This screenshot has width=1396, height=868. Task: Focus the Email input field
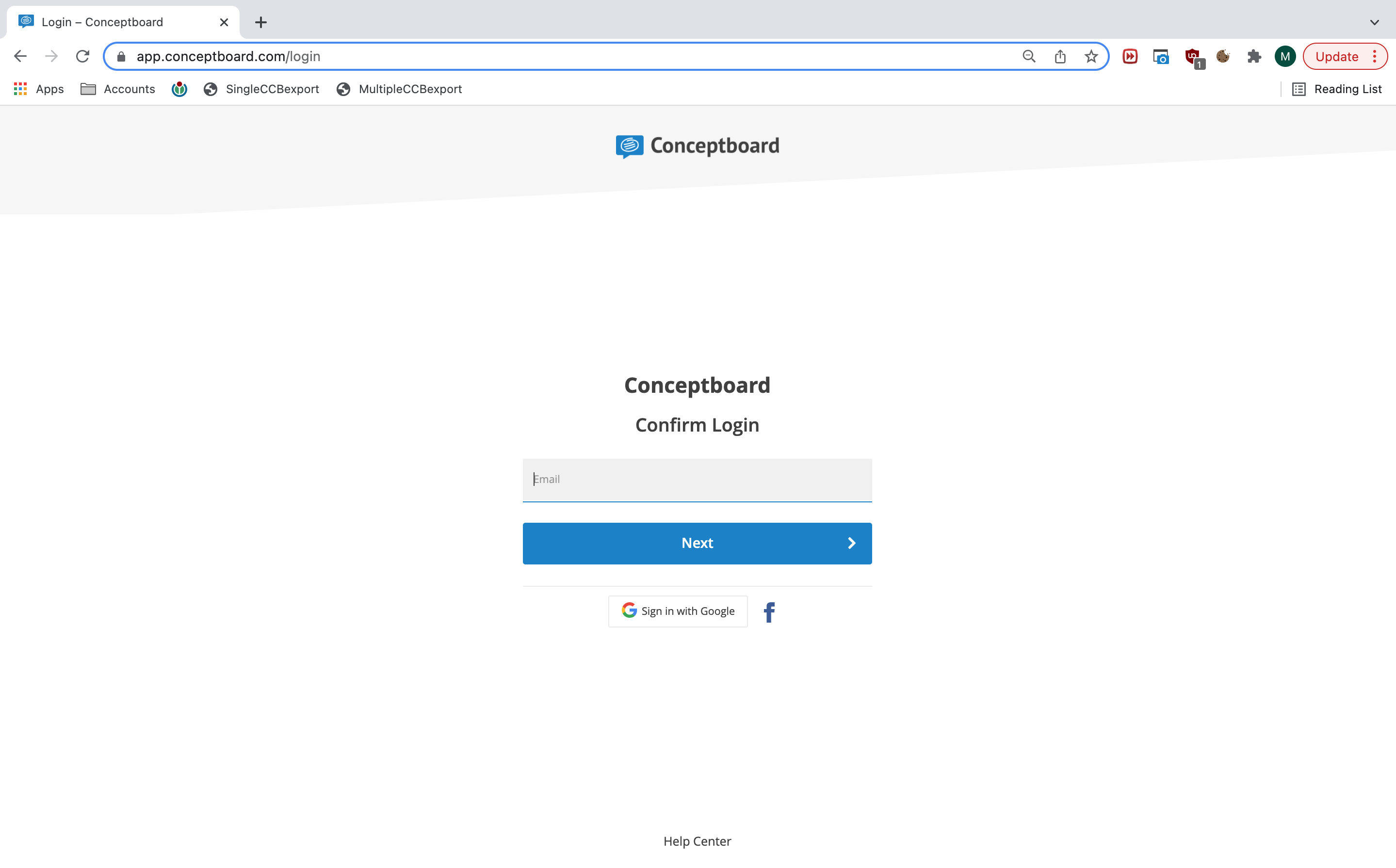697,480
